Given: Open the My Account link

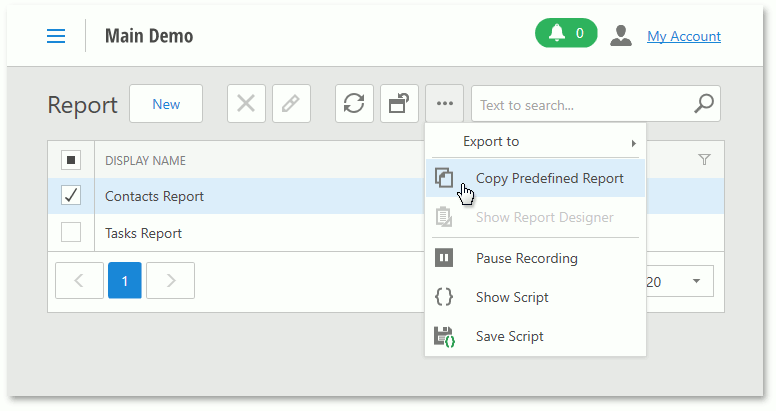Looking at the screenshot, I should point(684,36).
